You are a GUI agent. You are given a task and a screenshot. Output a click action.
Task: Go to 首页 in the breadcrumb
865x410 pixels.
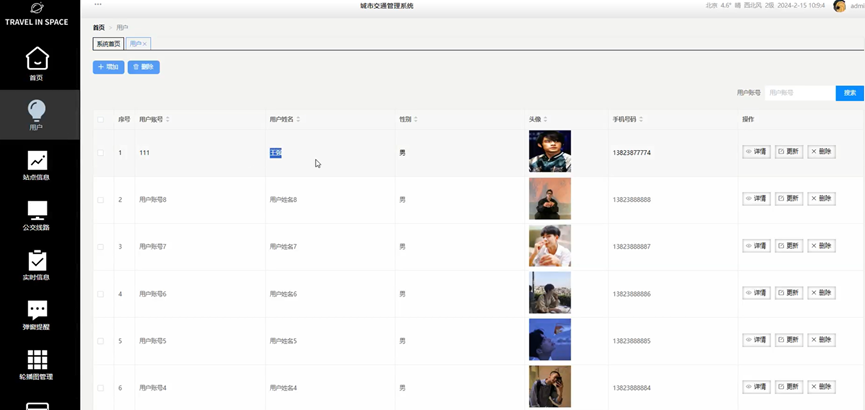coord(99,27)
